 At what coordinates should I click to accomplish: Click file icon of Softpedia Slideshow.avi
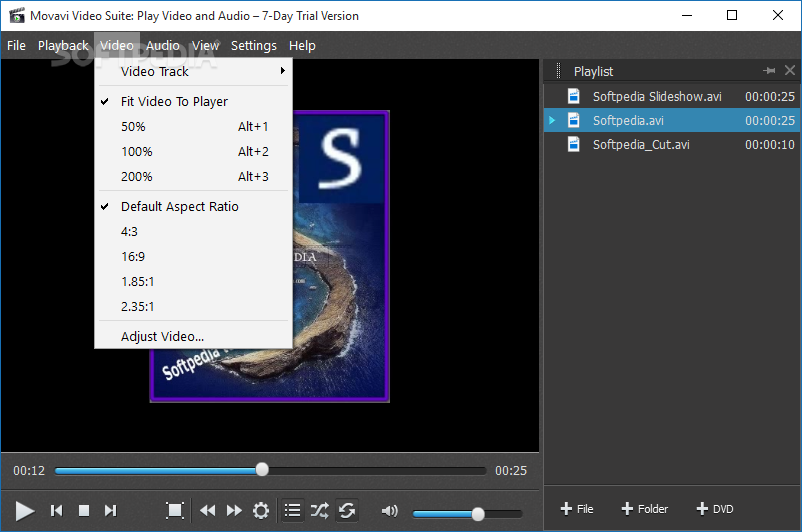pos(574,96)
